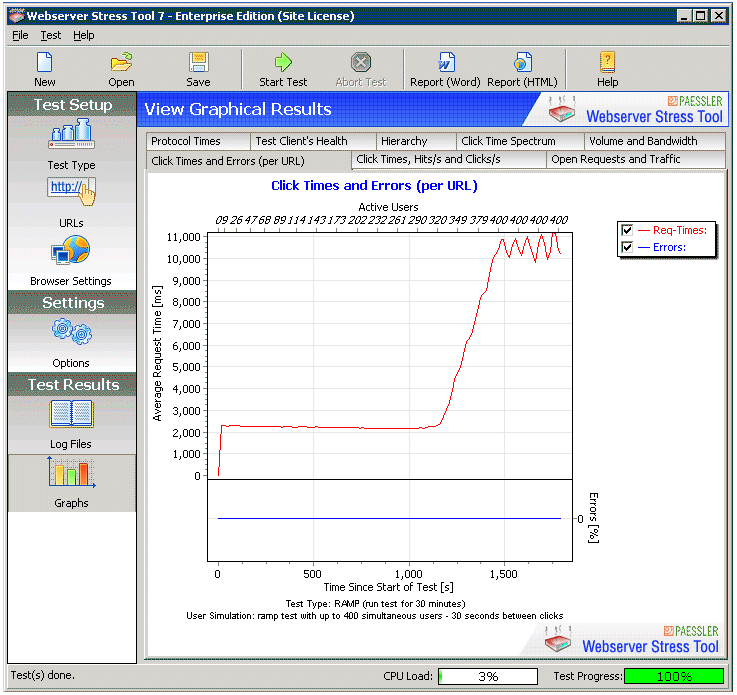The image size is (737, 695).
Task: Select Click Times and Errors (per URL) tab
Action: 249,161
